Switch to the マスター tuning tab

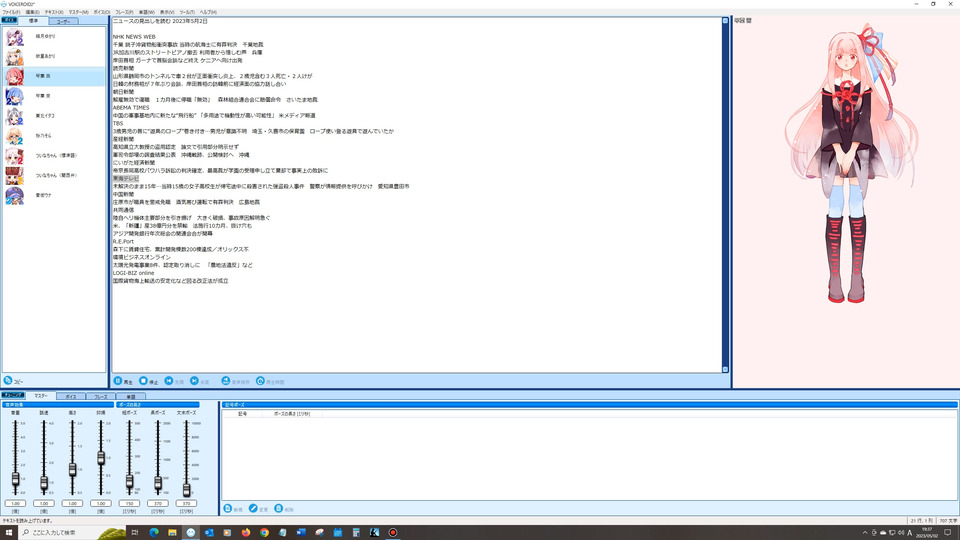pyautogui.click(x=40, y=396)
